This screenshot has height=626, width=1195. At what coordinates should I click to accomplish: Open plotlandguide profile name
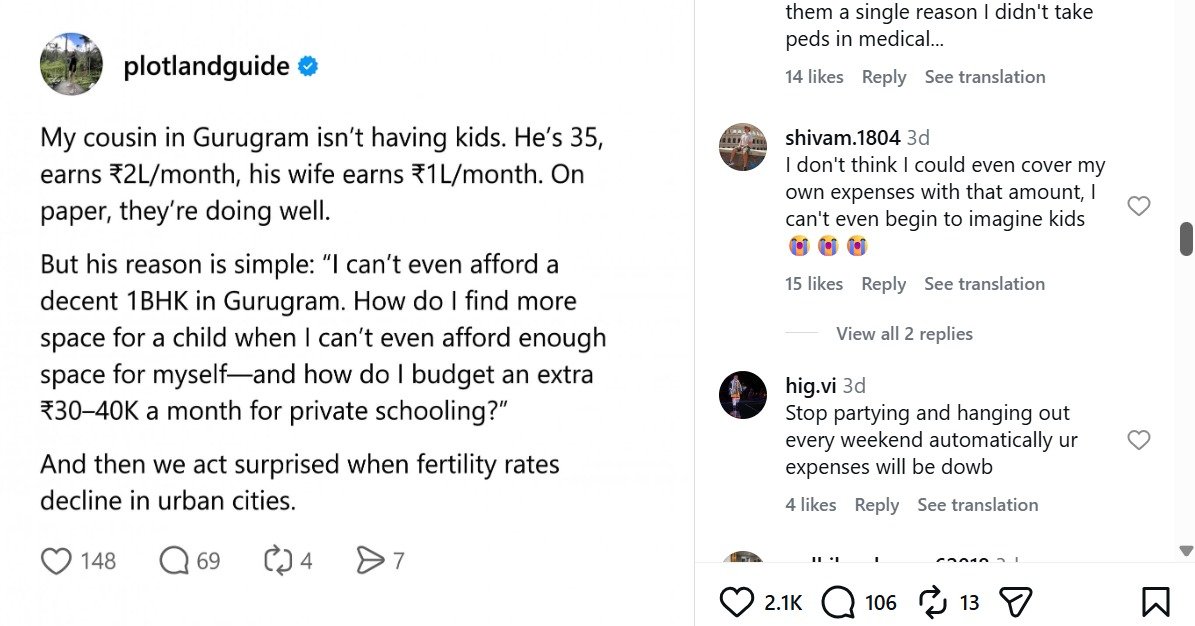pos(207,66)
